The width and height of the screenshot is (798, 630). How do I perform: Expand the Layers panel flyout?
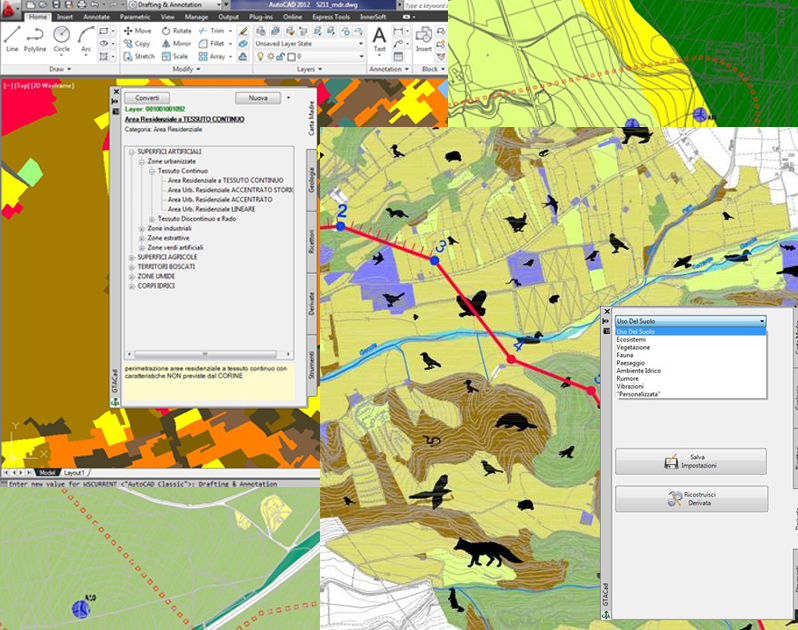(309, 69)
